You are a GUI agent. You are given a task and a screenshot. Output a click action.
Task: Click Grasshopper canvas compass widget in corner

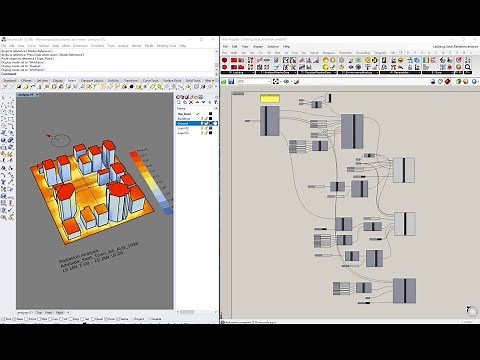tap(472, 311)
